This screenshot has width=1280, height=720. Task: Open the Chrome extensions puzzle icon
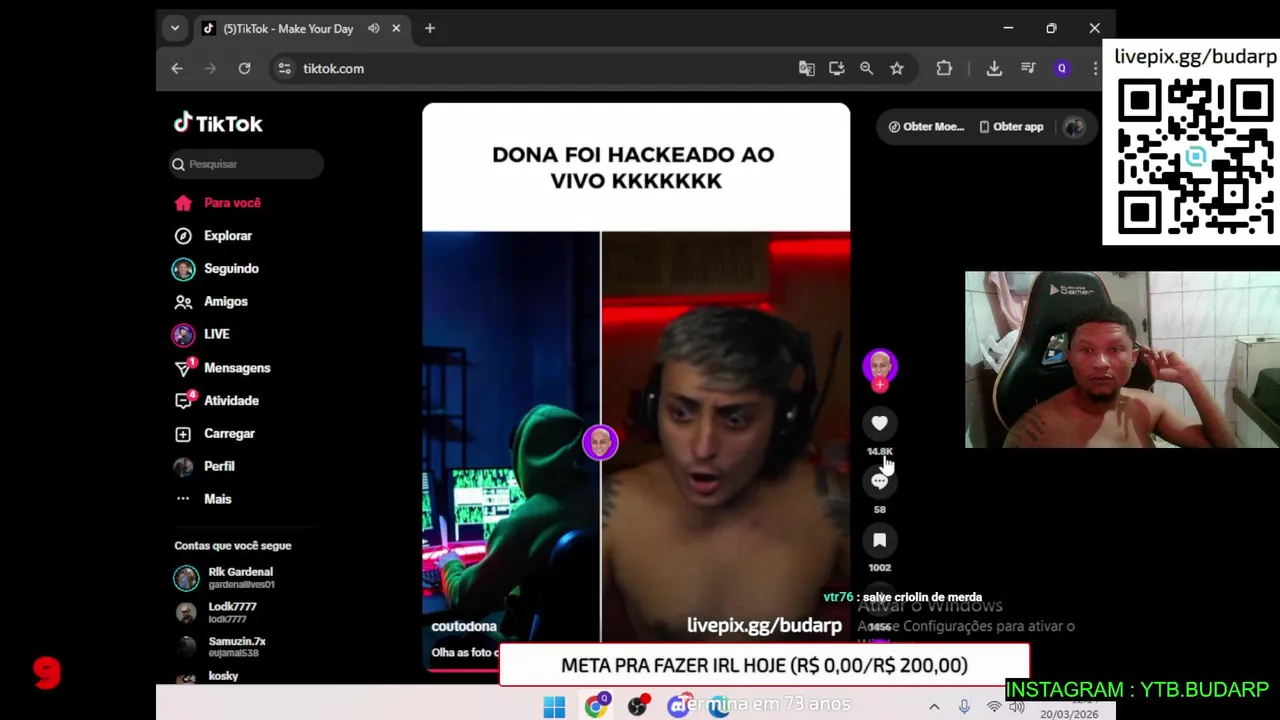[x=944, y=69]
